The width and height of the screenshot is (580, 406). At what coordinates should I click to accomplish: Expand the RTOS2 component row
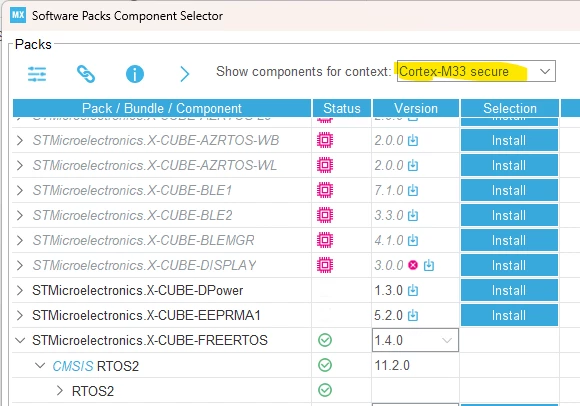tap(60, 390)
